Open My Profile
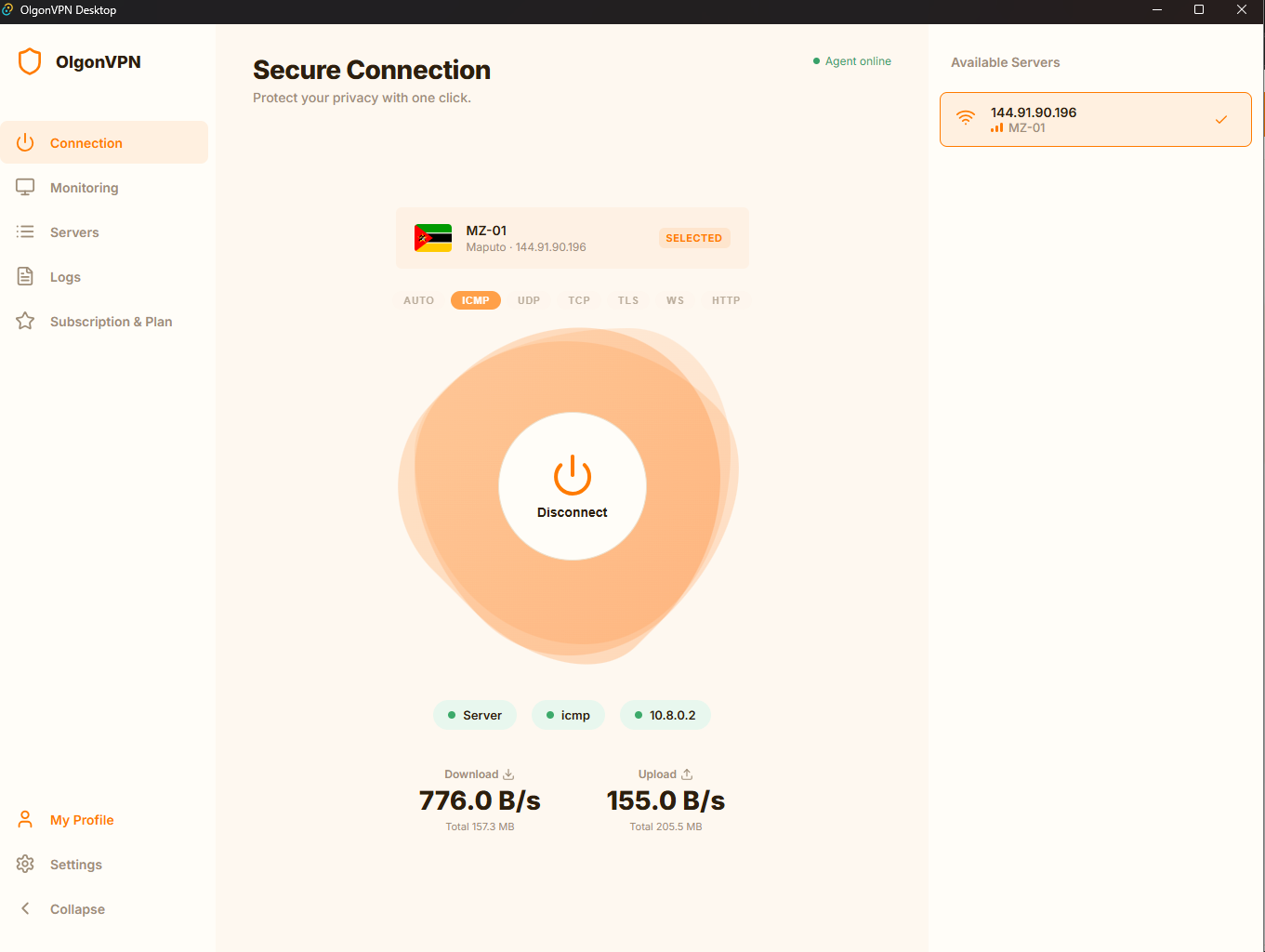This screenshot has width=1265, height=952. (x=104, y=819)
